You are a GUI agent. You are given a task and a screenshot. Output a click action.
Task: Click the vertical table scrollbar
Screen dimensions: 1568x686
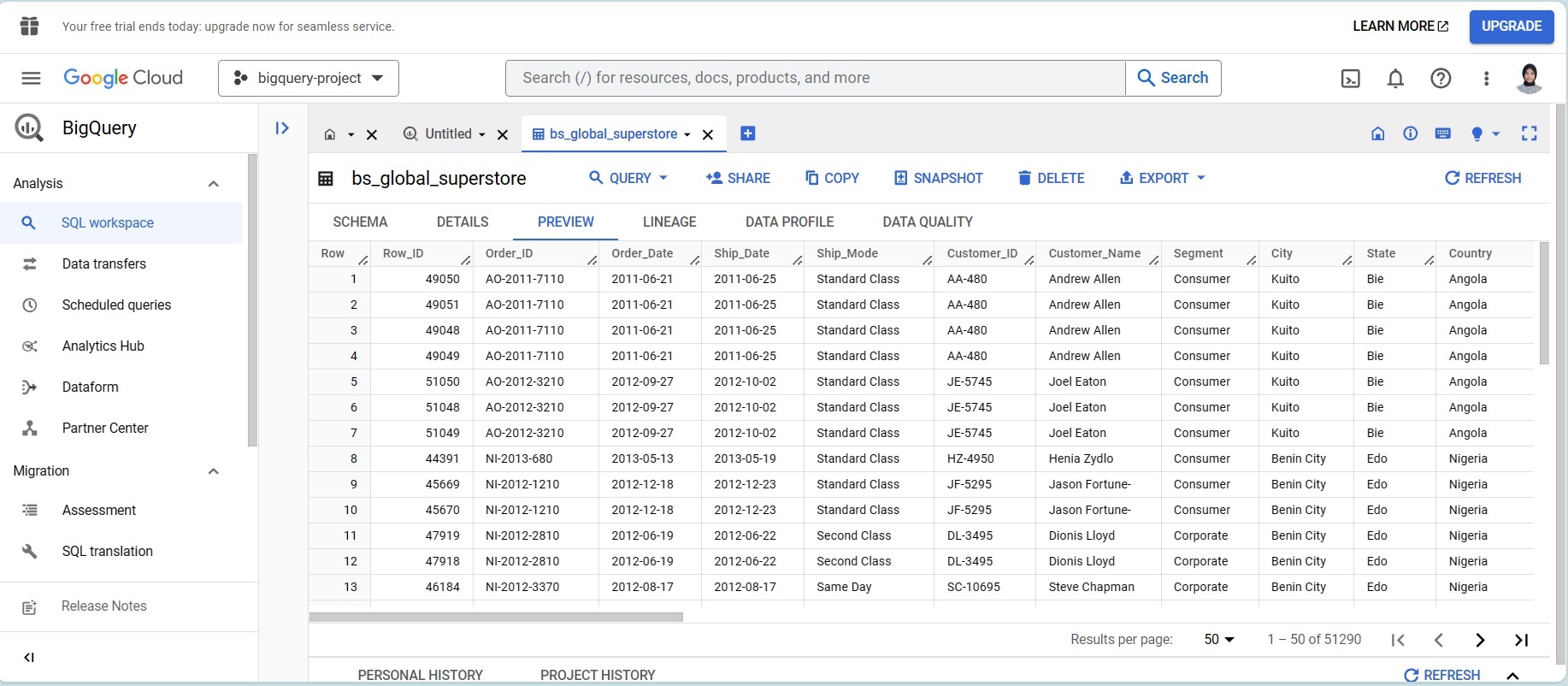(x=1544, y=304)
